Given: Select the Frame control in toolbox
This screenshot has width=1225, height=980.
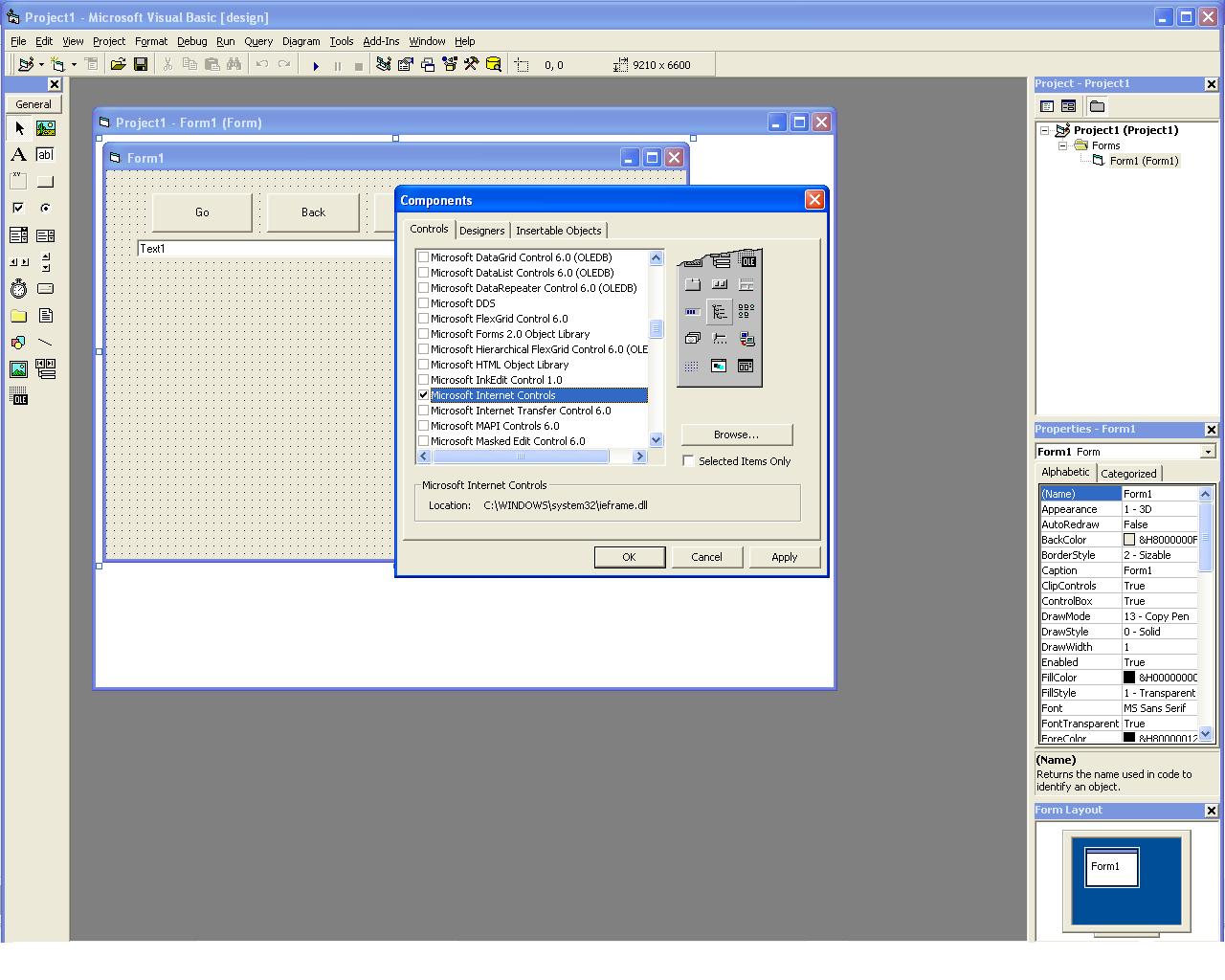Looking at the screenshot, I should 19,182.
